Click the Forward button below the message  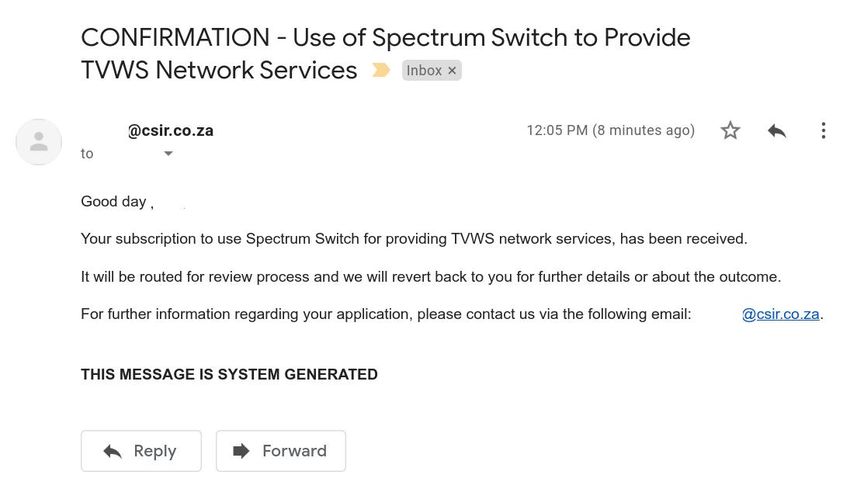tap(281, 451)
